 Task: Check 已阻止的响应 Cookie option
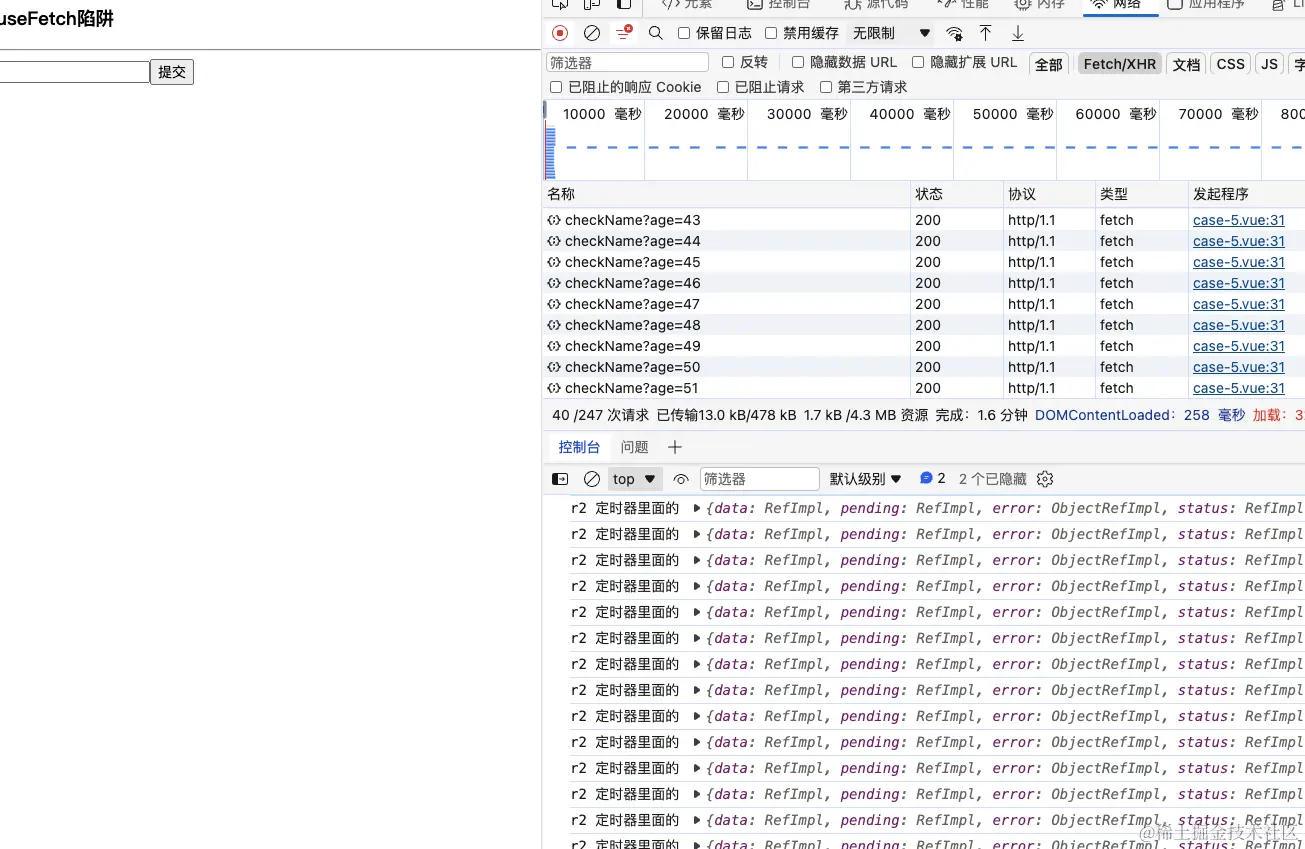point(556,87)
